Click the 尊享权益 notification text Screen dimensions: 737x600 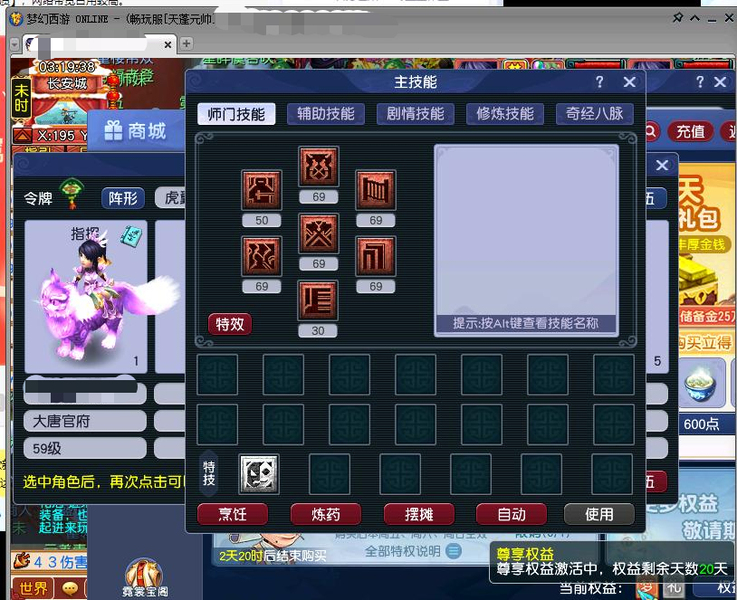pos(525,554)
